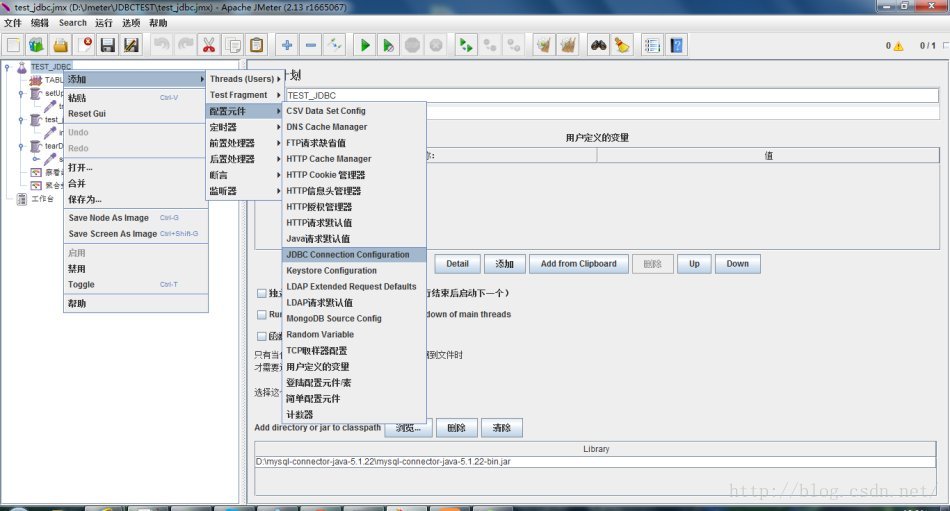The image size is (950, 511).
Task: Open the Help question-mark icon
Action: (676, 45)
